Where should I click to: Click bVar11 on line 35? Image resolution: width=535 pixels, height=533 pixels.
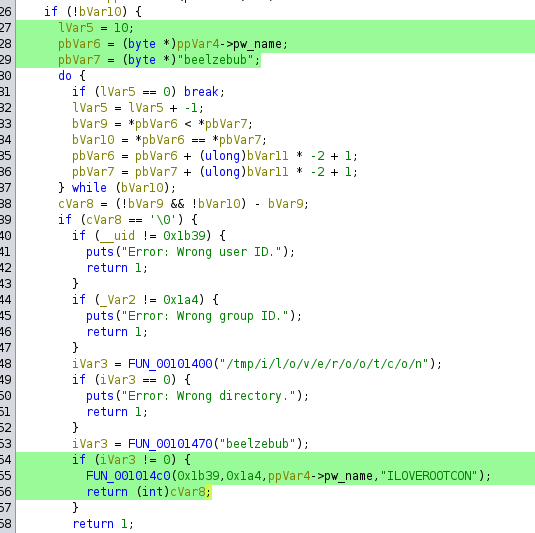pyautogui.click(x=268, y=156)
